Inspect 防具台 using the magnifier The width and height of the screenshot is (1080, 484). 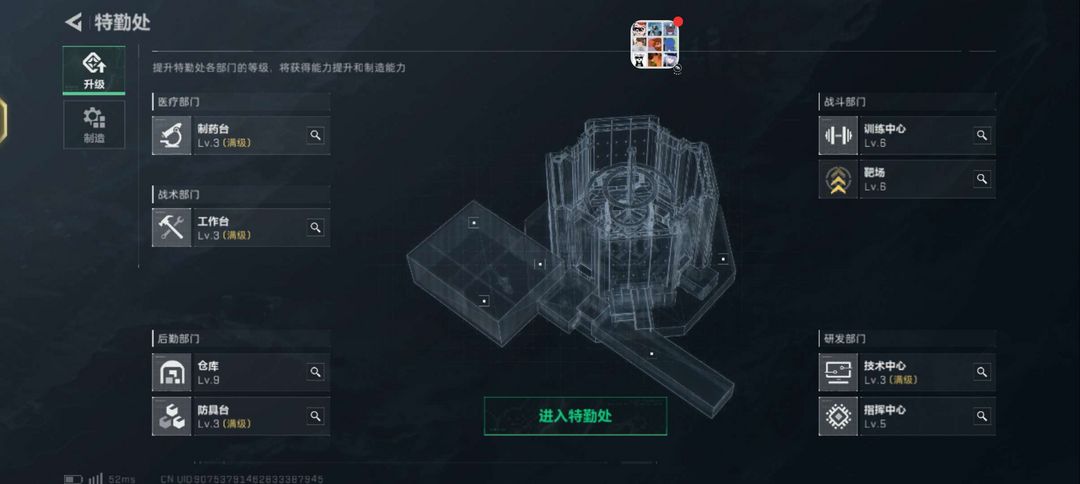(315, 416)
